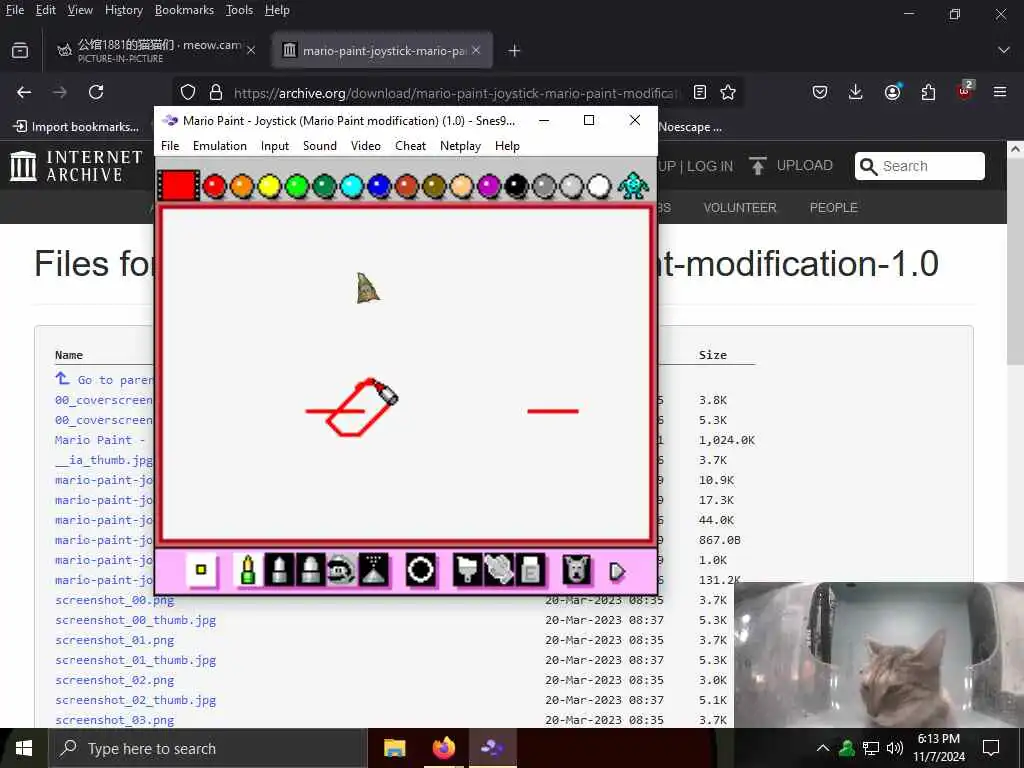Open Firefox Bookmarks menu
The image size is (1024, 768).
click(184, 10)
